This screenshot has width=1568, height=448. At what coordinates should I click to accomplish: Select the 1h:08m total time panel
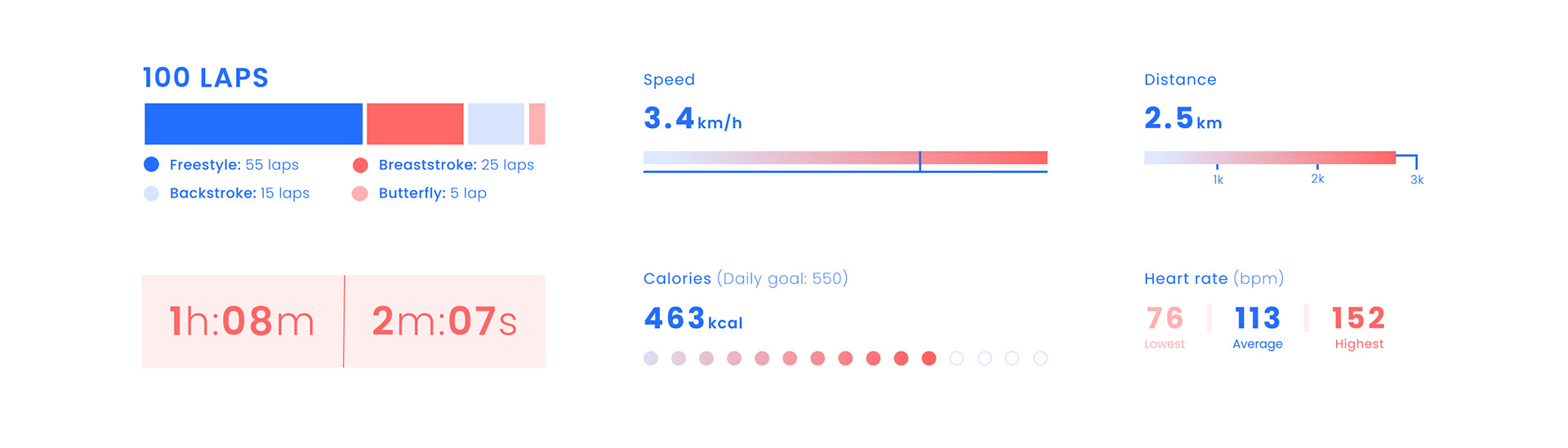click(x=243, y=322)
